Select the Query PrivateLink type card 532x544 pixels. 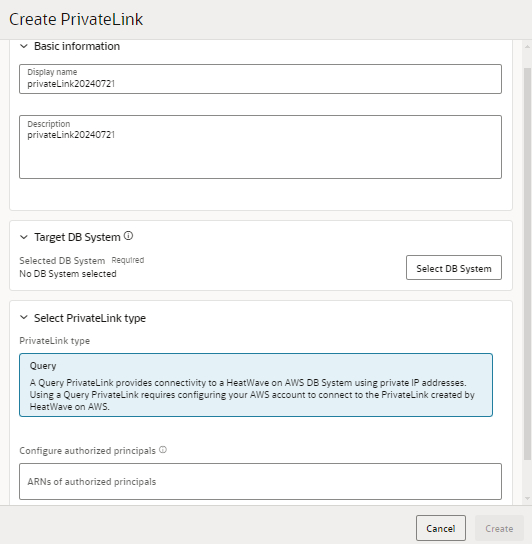[256, 385]
